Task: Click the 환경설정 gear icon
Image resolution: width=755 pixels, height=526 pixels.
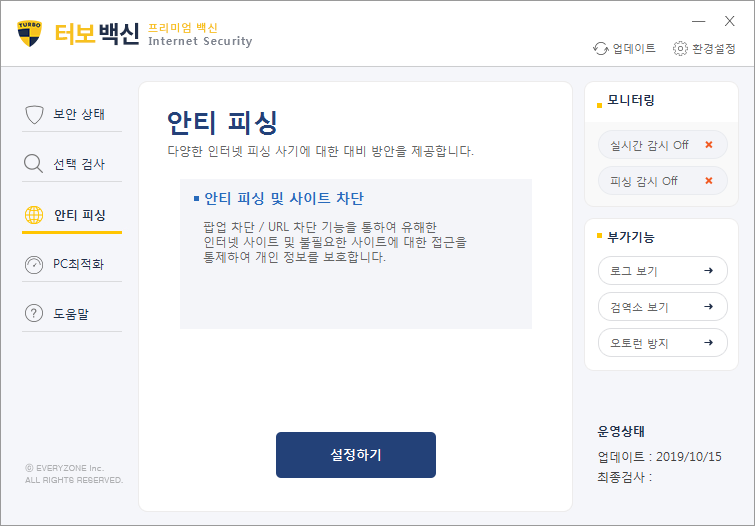Action: pyautogui.click(x=680, y=48)
